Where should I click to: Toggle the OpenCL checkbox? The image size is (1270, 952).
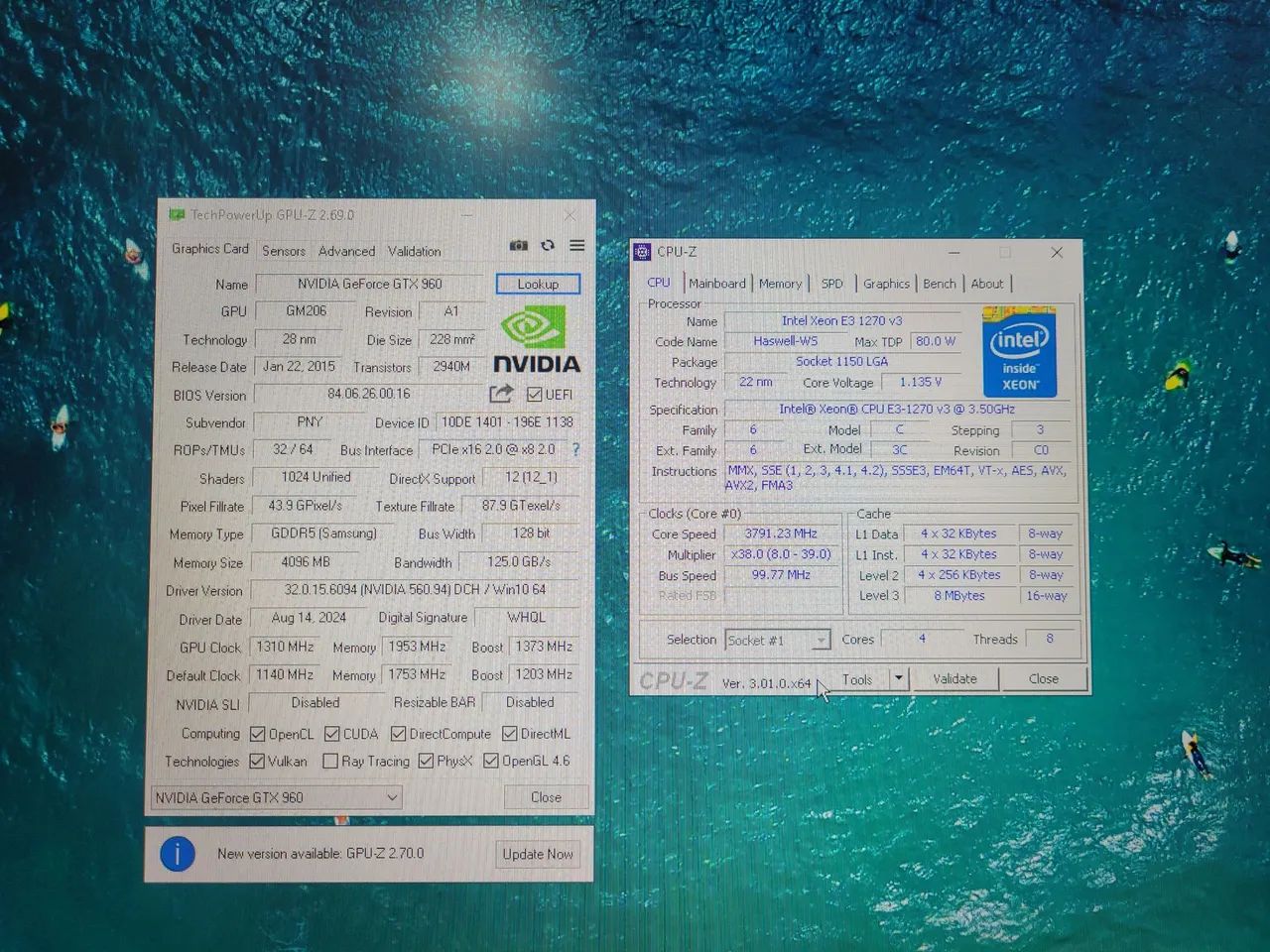point(258,734)
